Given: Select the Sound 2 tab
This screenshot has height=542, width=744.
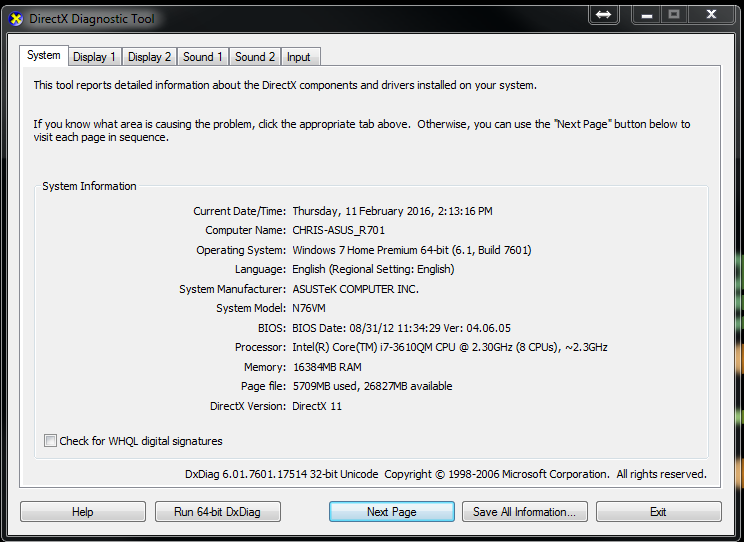Looking at the screenshot, I should coord(255,57).
